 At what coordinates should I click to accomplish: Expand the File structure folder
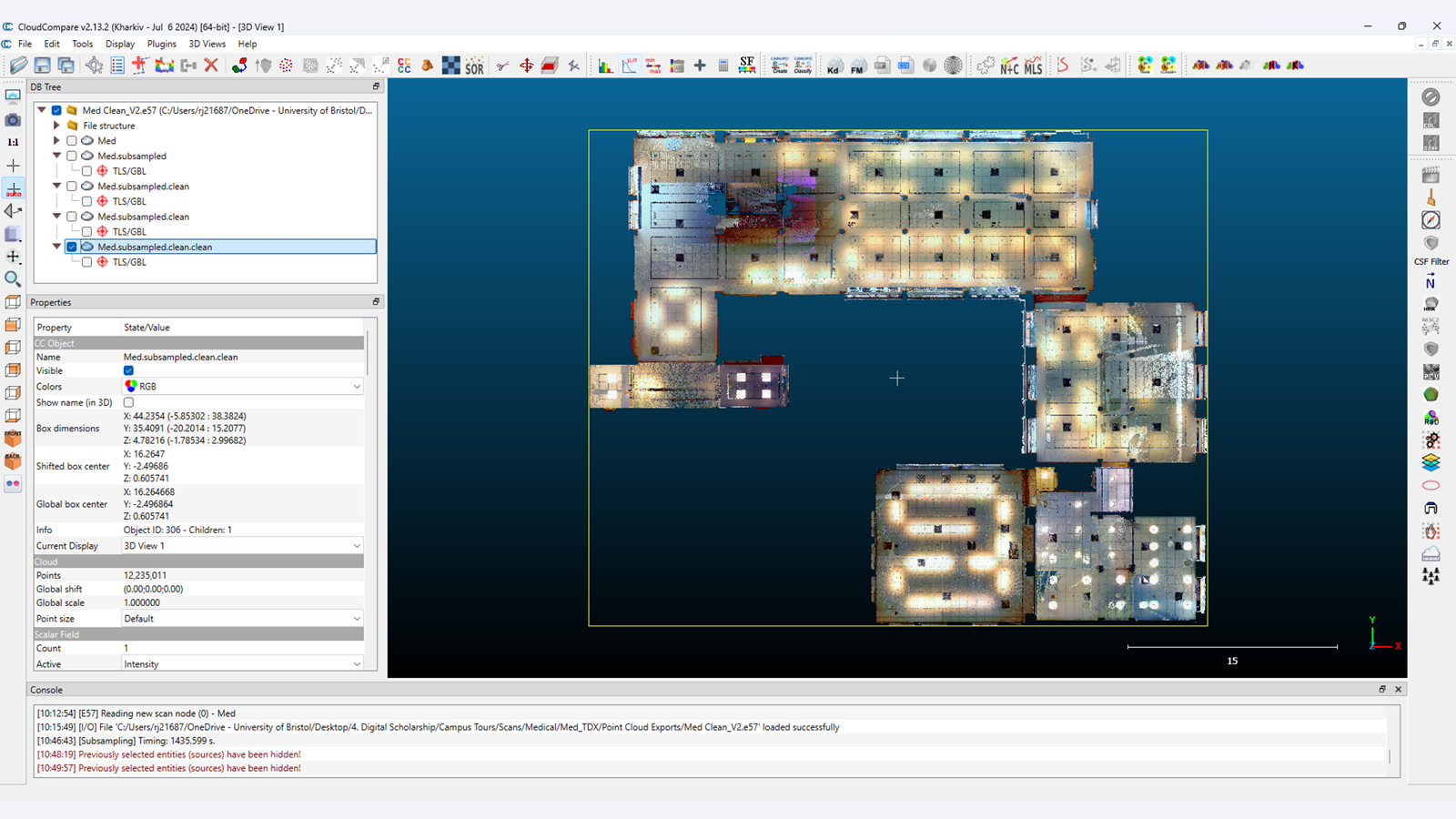click(x=56, y=126)
